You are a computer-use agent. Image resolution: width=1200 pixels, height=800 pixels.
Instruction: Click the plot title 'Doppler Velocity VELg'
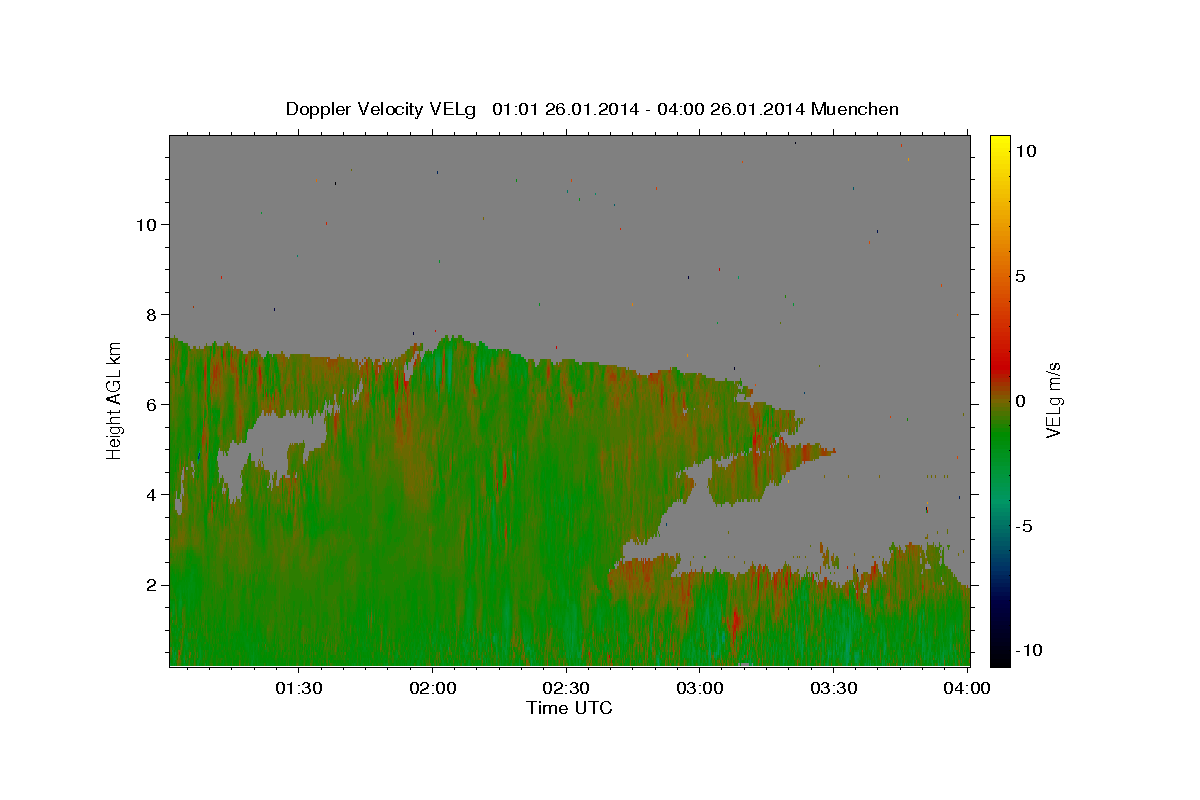tap(381, 109)
